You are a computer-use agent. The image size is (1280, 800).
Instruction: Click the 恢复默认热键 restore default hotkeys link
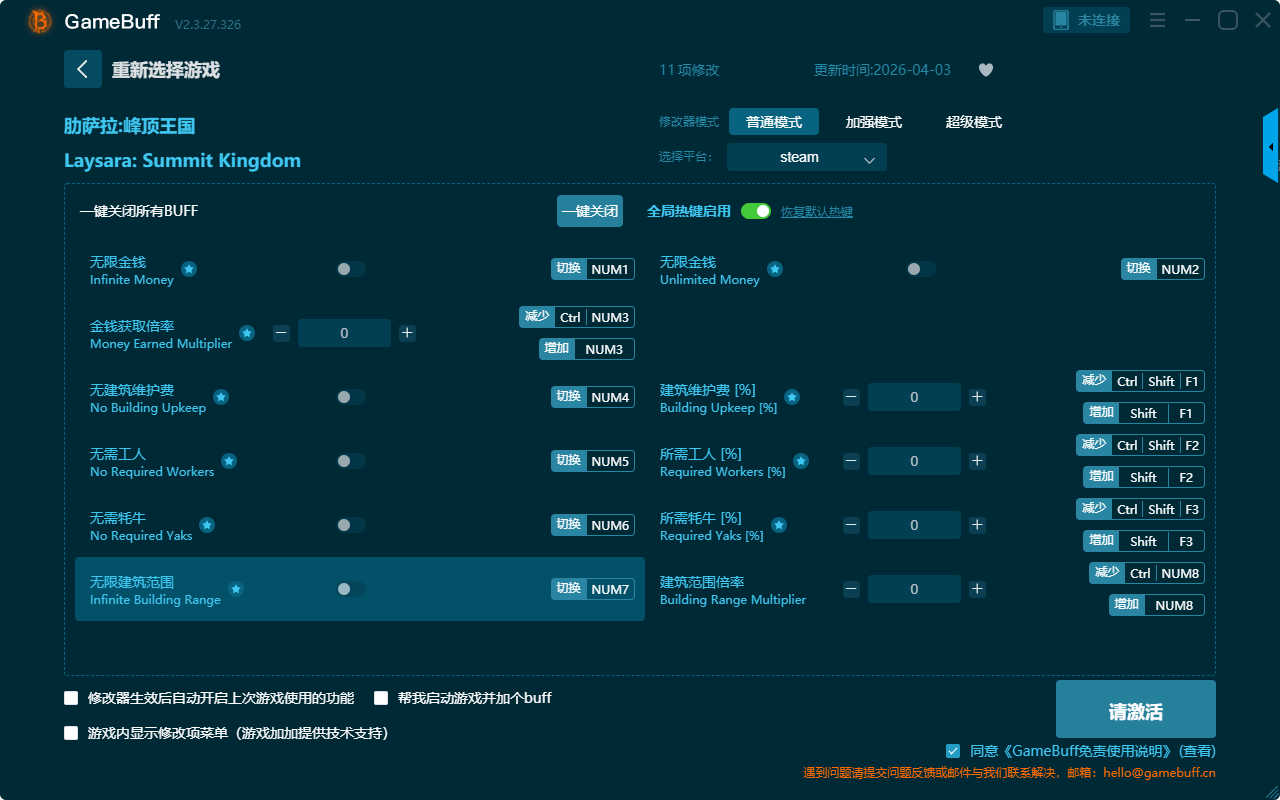pyautogui.click(x=816, y=212)
